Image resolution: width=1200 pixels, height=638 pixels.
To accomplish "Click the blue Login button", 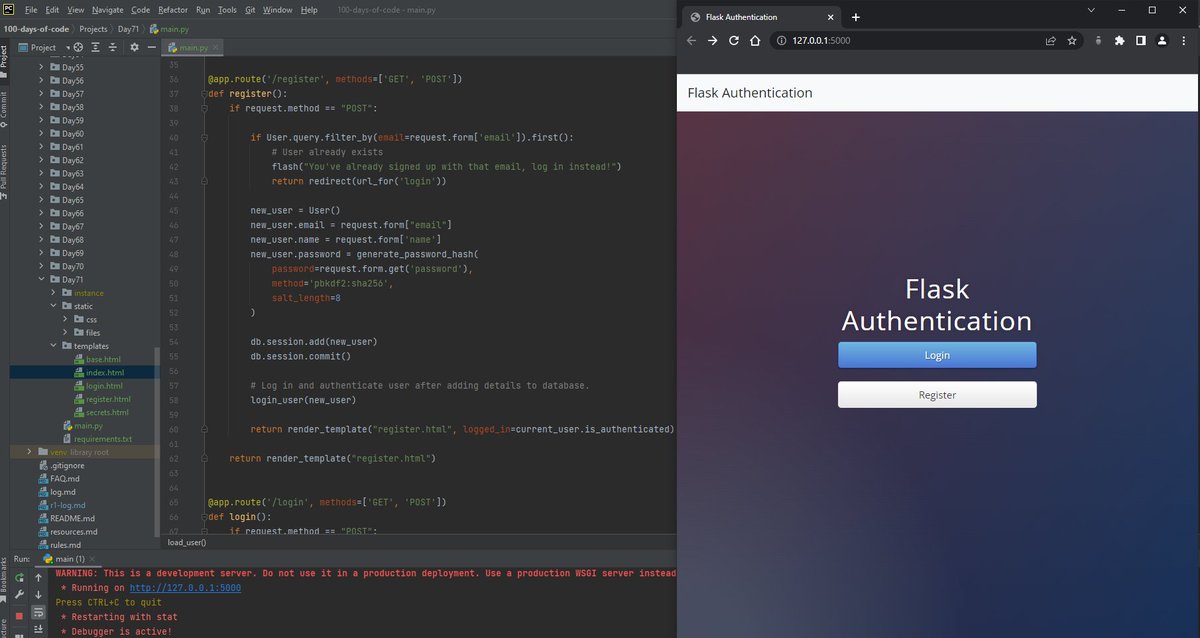I will click(x=937, y=355).
